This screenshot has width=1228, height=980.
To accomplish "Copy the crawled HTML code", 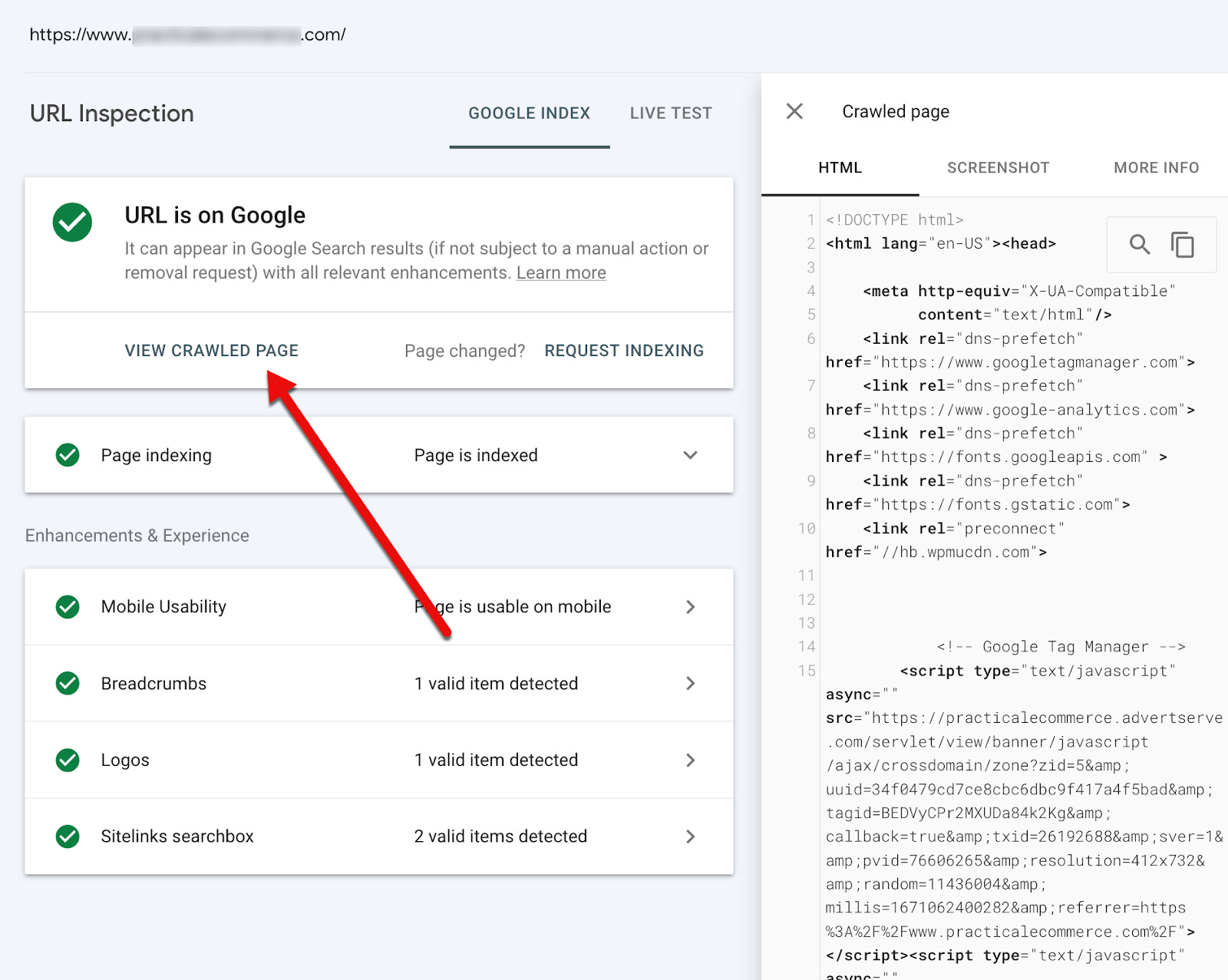I will [1183, 245].
